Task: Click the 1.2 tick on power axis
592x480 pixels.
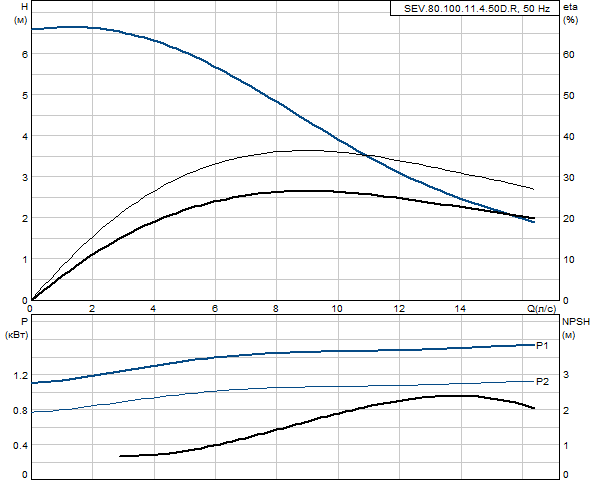Action: pyautogui.click(x=20, y=375)
